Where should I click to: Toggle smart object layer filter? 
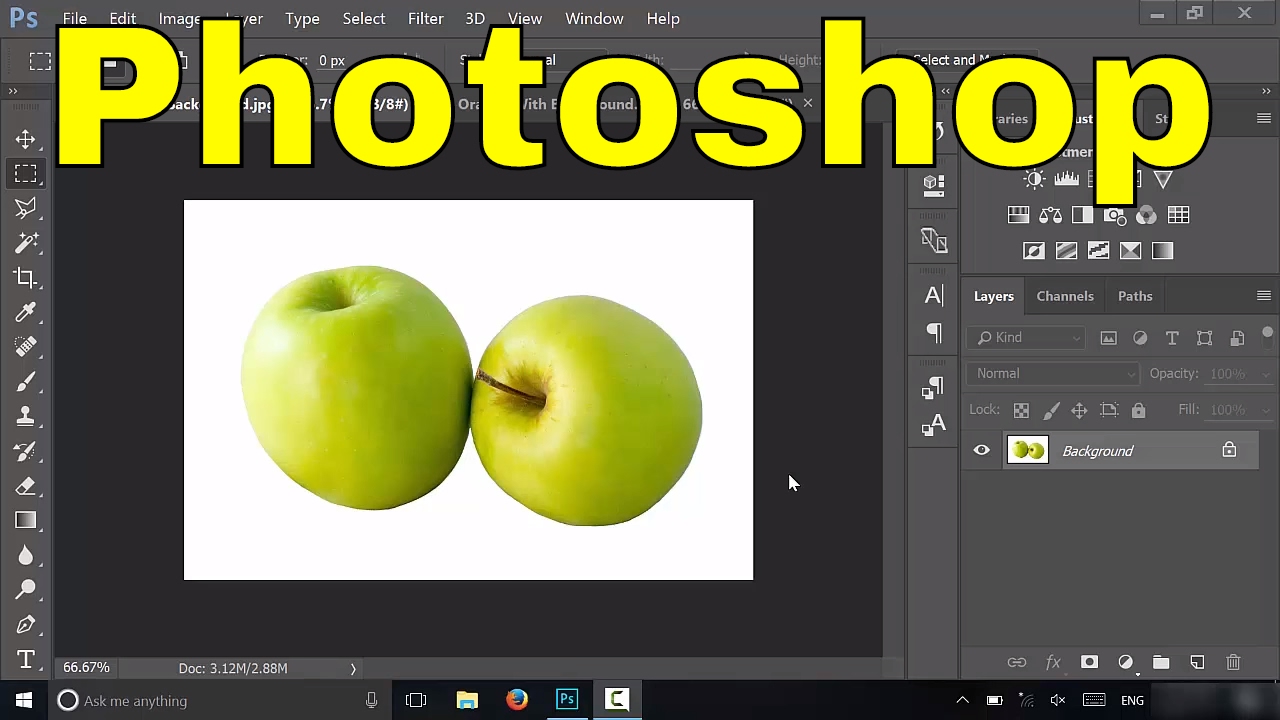[1237, 338]
